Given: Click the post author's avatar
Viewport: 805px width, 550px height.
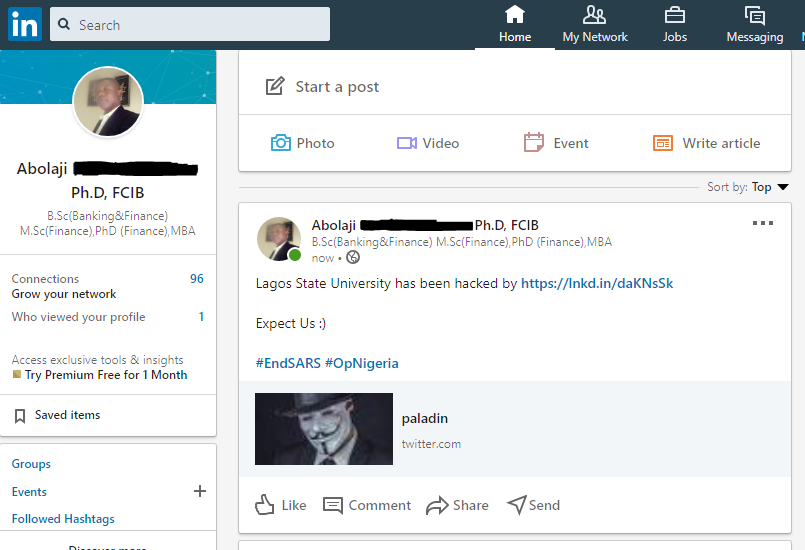Looking at the screenshot, I should (279, 239).
